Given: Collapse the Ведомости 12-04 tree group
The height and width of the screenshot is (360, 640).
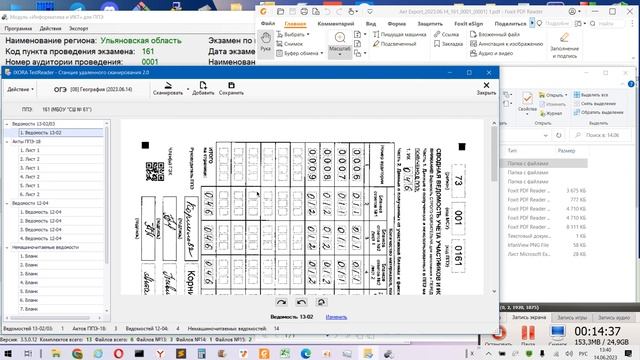Looking at the screenshot, I should (7, 203).
